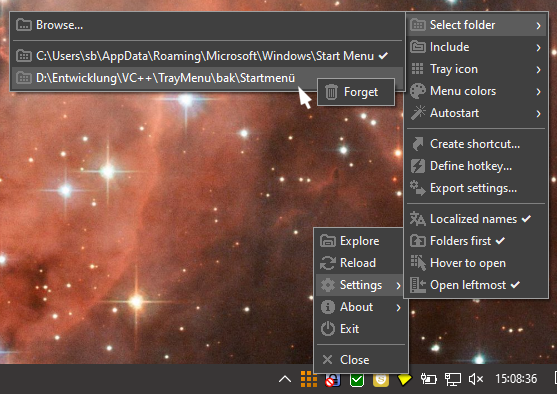557x394 pixels.
Task: Select the C:\Users\sb Start Menu folder path
Action: coord(207,56)
